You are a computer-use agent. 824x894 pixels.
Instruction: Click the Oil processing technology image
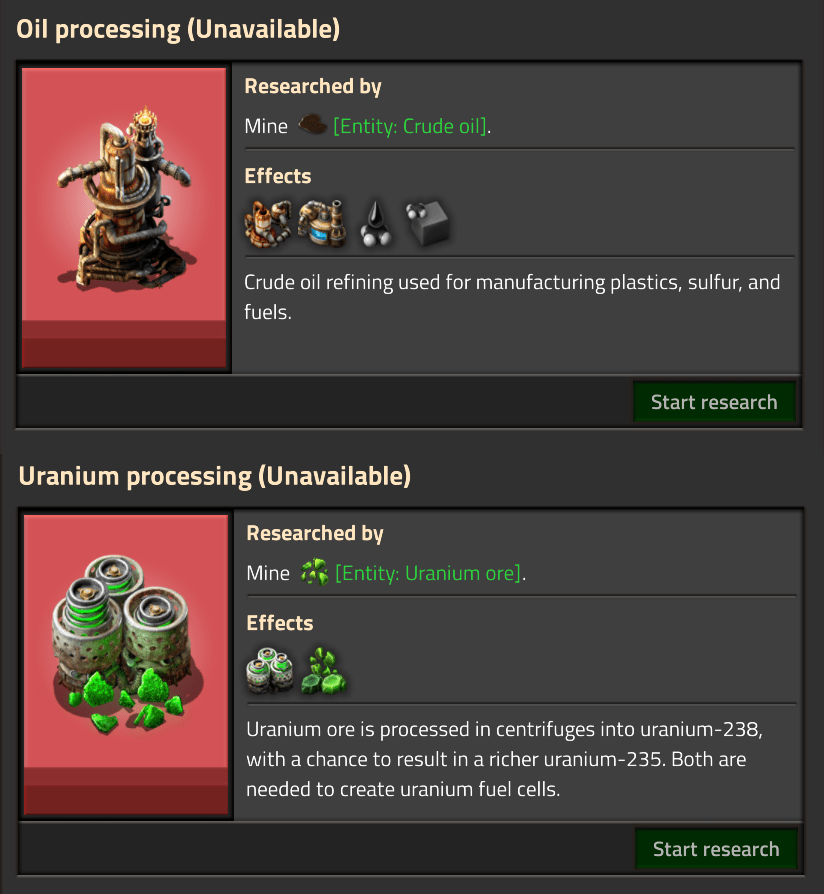(x=125, y=218)
